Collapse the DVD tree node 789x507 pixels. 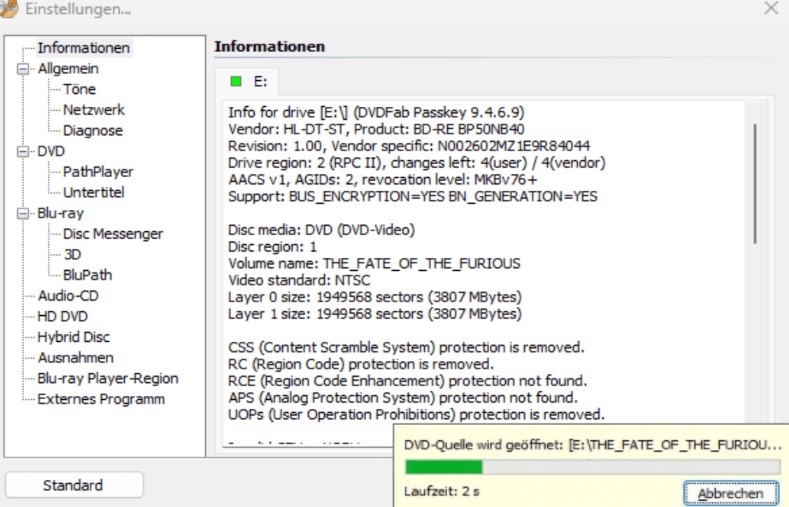(23, 151)
